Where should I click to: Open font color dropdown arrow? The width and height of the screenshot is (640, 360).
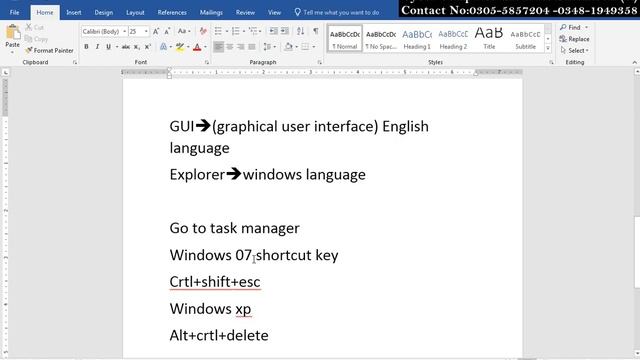205,47
